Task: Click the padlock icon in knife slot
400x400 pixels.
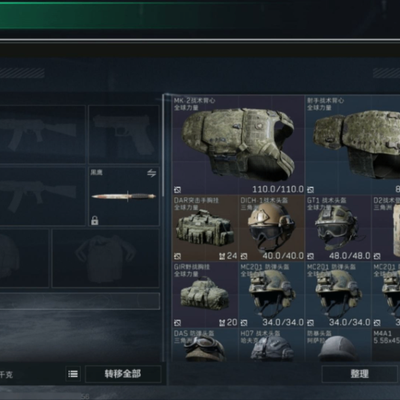Action: [x=95, y=220]
